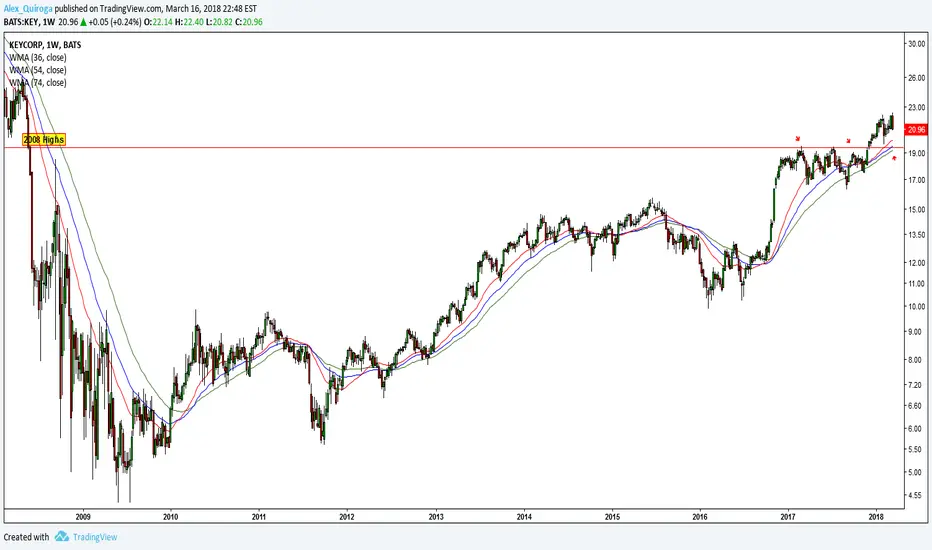
Task: Click the "13.50" price axis label
Action: (917, 235)
